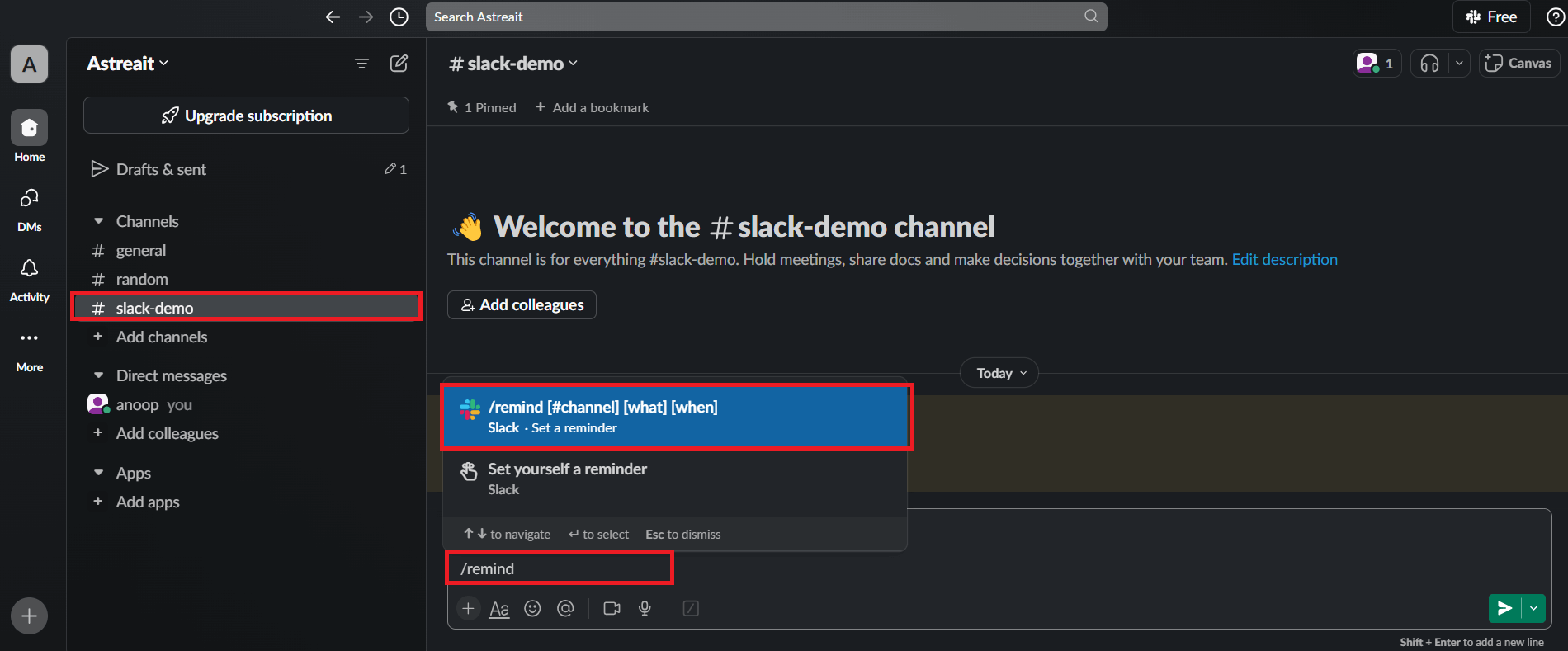Select the /remind [#channel] command suggestion
Image resolution: width=1568 pixels, height=651 pixels.
coord(676,417)
